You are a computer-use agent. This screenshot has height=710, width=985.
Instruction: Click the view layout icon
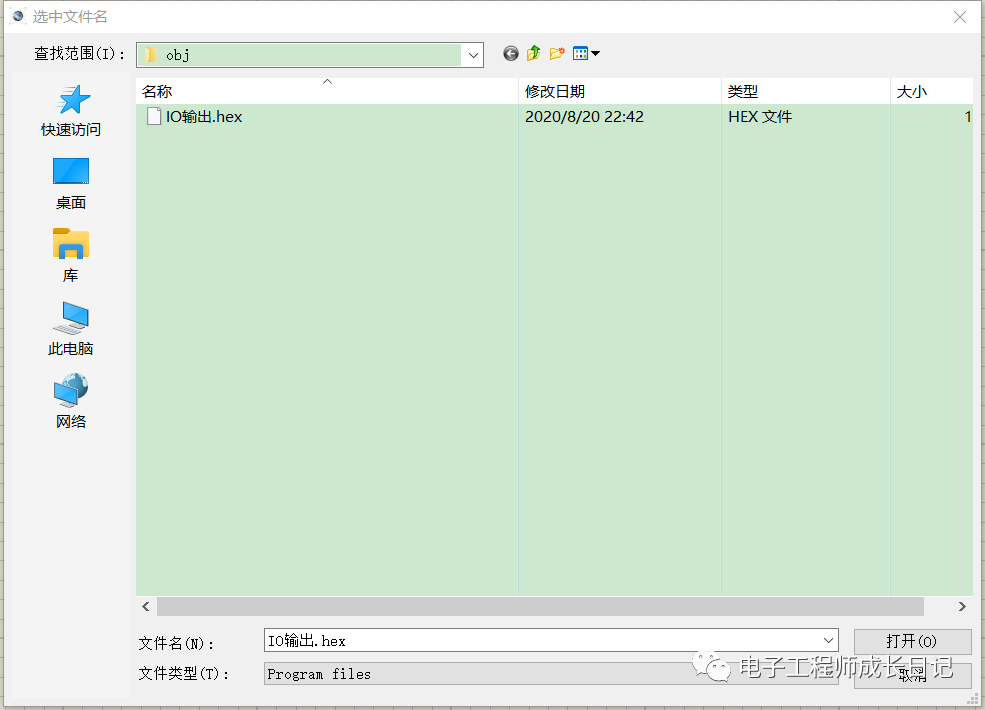coord(578,53)
